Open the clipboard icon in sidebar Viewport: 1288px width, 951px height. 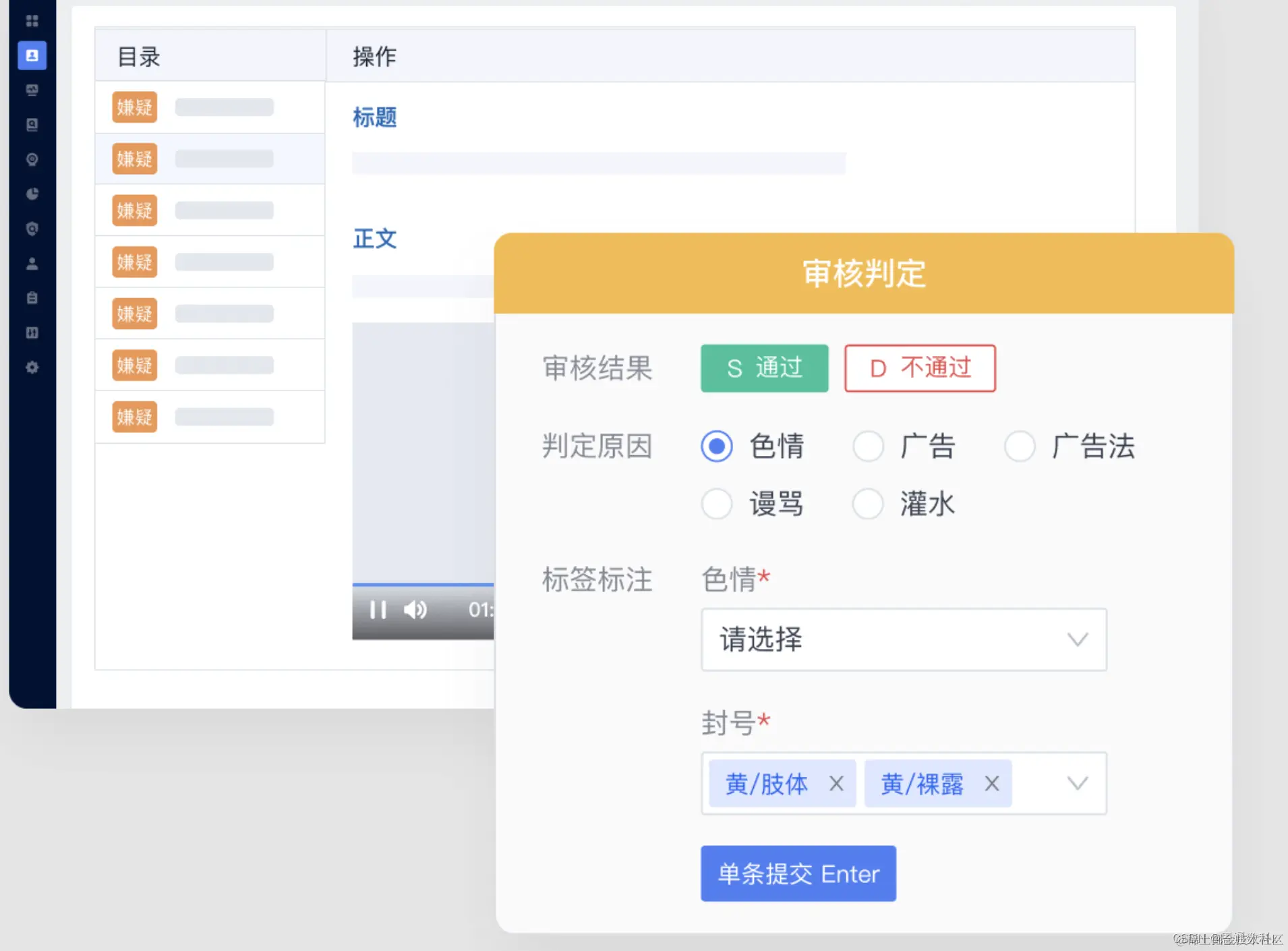pyautogui.click(x=32, y=297)
